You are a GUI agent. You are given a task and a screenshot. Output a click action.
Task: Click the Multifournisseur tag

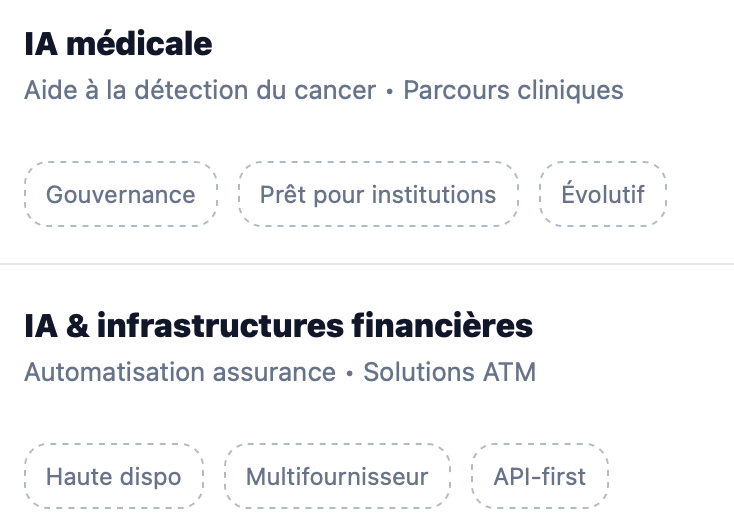point(337,476)
